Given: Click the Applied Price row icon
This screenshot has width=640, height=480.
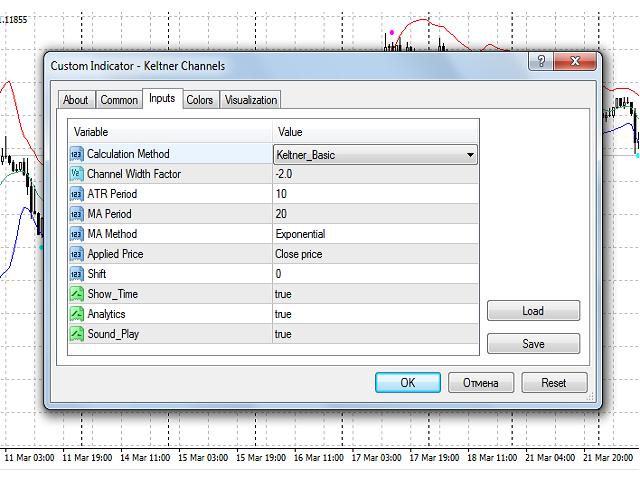Looking at the screenshot, I should 76,254.
